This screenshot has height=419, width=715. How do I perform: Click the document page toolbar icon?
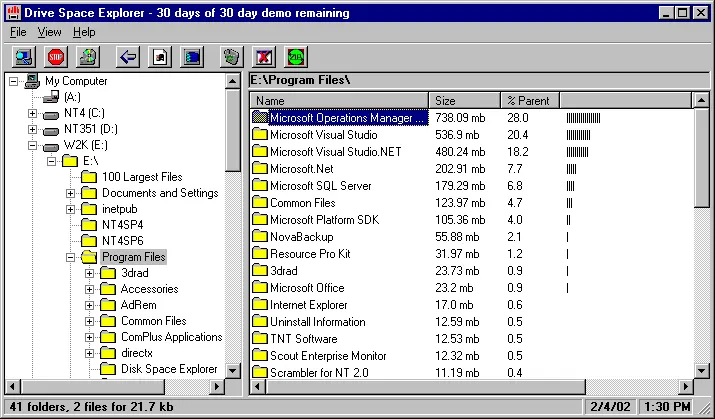[x=160, y=57]
